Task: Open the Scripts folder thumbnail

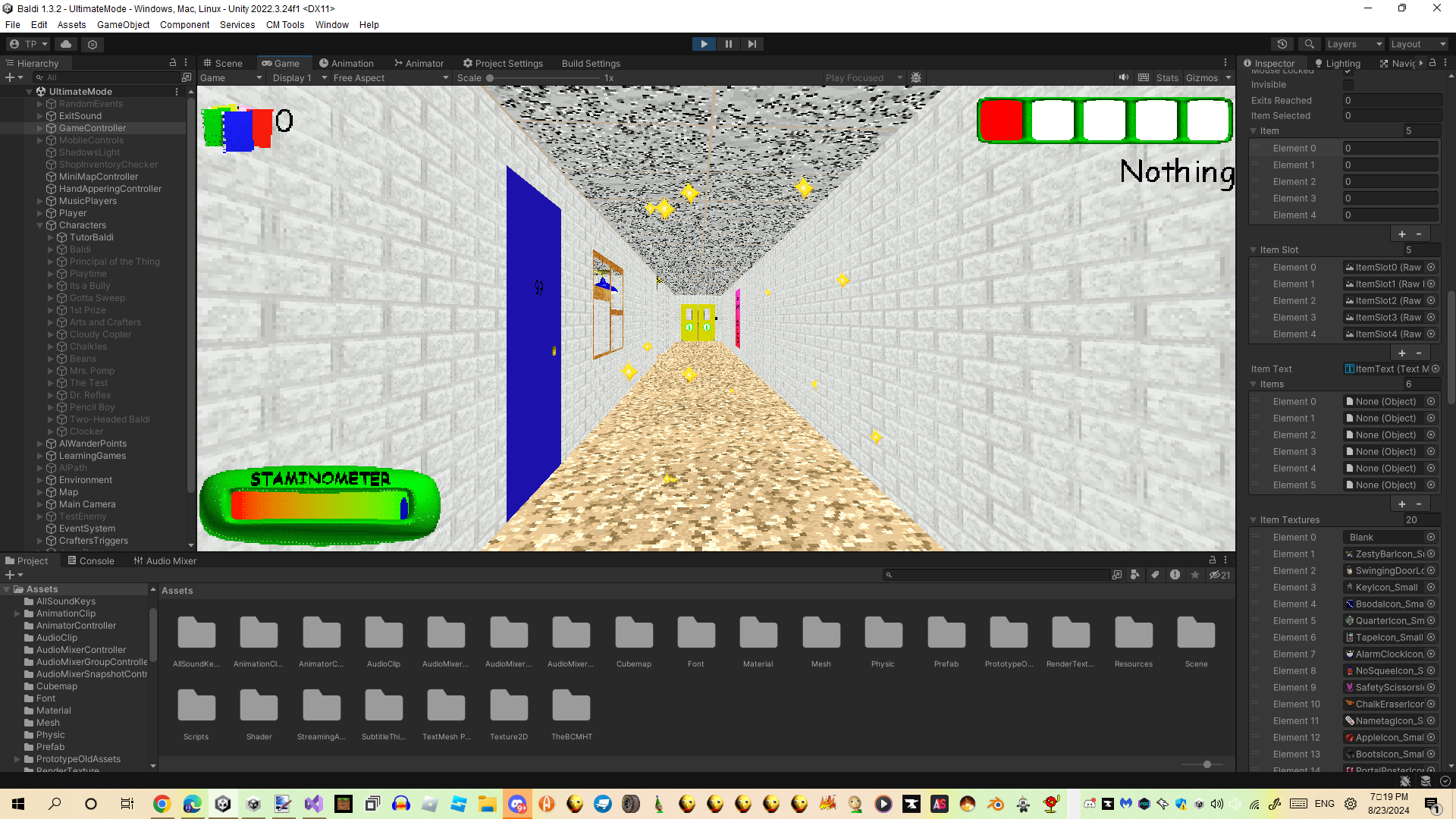Action: click(x=196, y=716)
